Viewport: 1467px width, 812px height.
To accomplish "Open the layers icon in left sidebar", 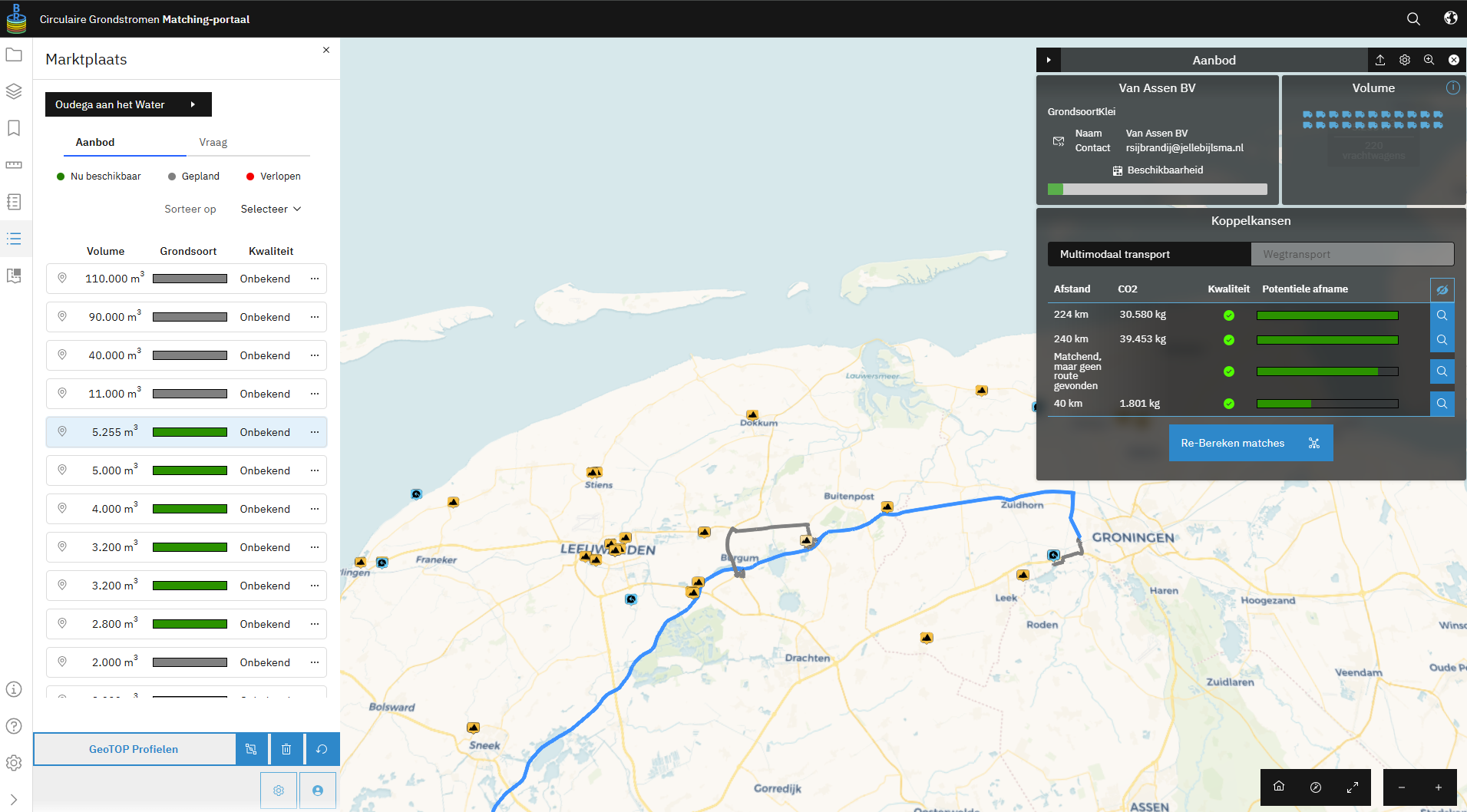I will coord(14,91).
